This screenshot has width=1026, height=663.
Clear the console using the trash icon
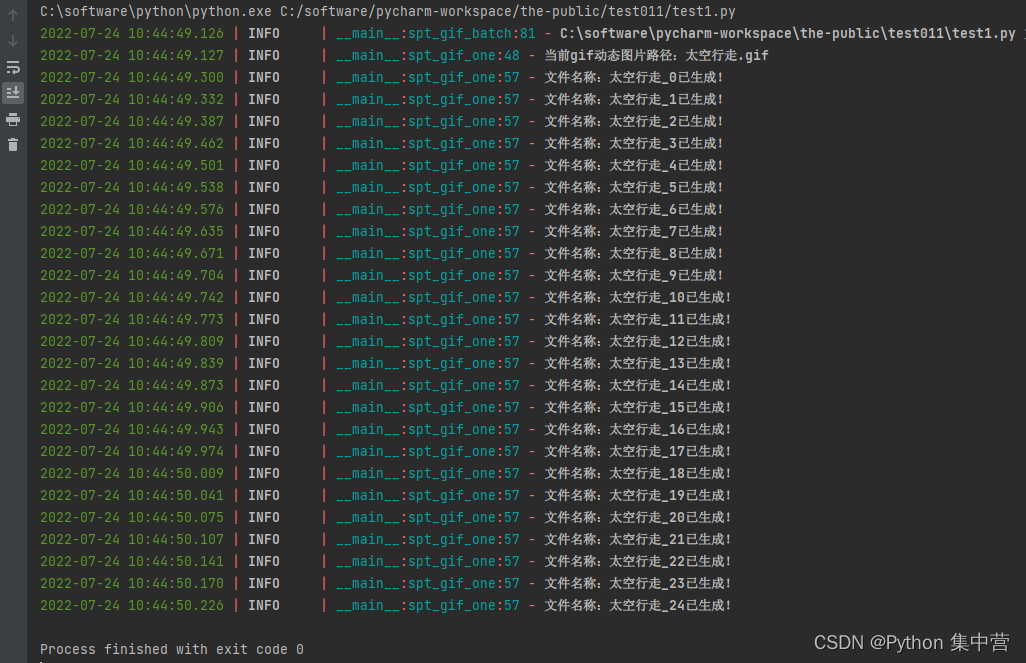click(x=13, y=145)
